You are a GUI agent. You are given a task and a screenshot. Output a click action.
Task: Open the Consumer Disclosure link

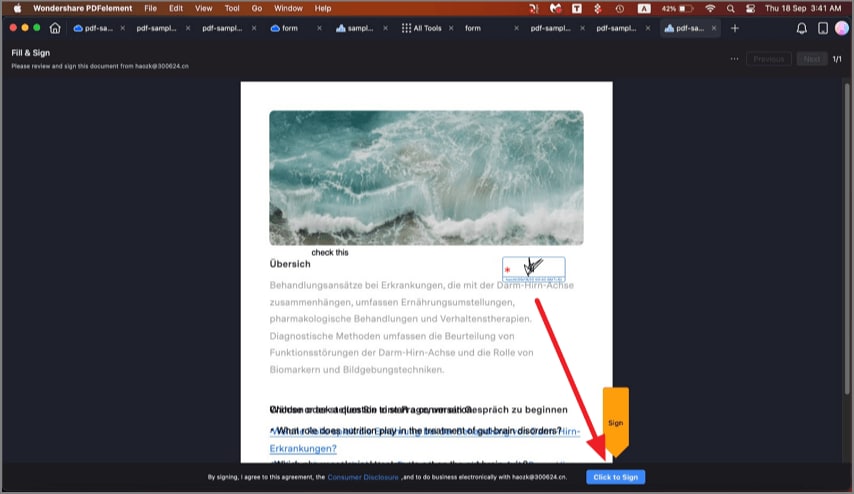pos(363,477)
